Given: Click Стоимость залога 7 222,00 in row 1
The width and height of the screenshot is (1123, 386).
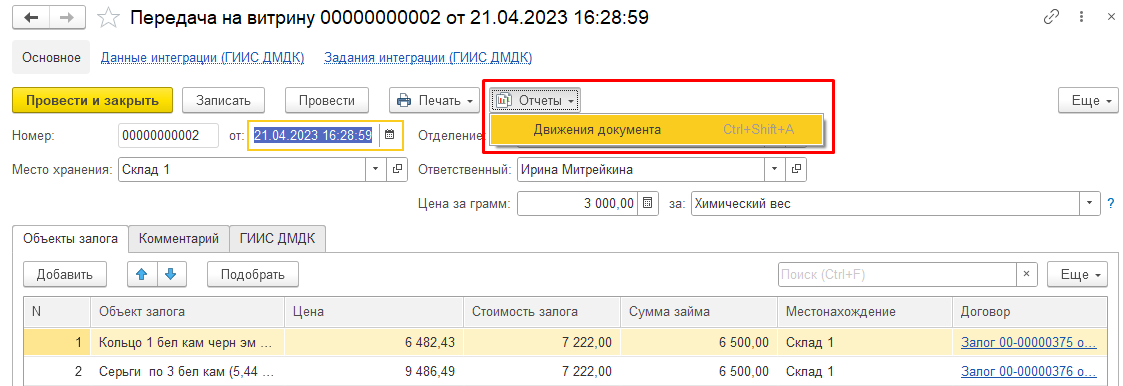Looking at the screenshot, I should 541,343.
